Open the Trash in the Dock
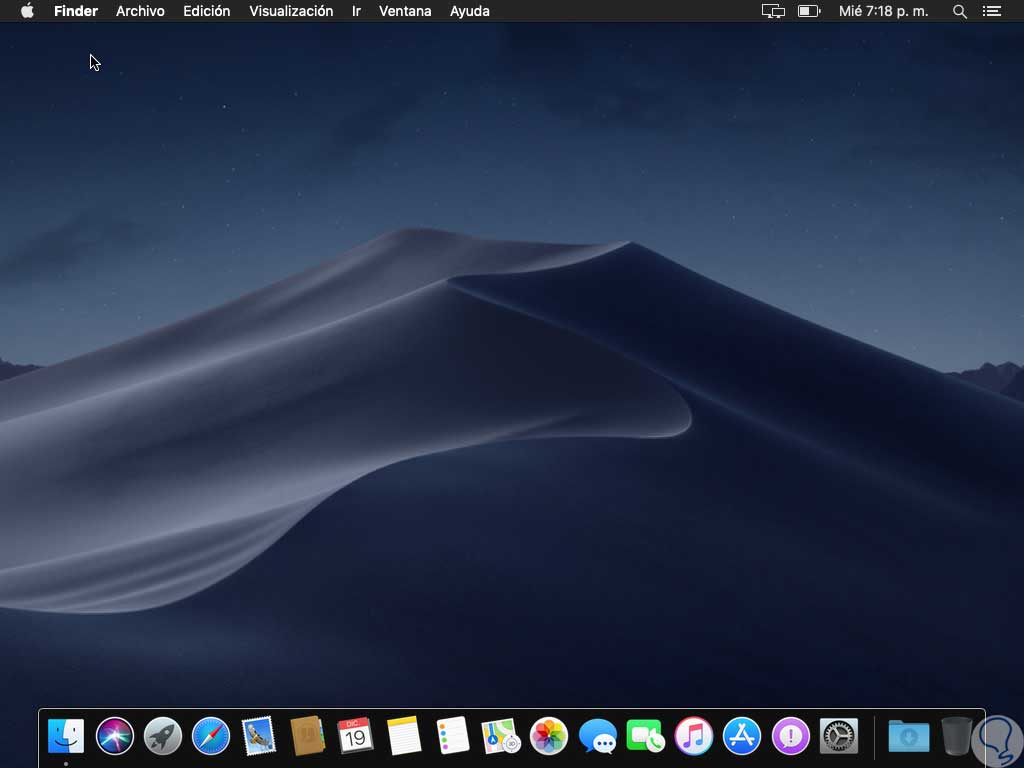The image size is (1024, 768). point(957,737)
